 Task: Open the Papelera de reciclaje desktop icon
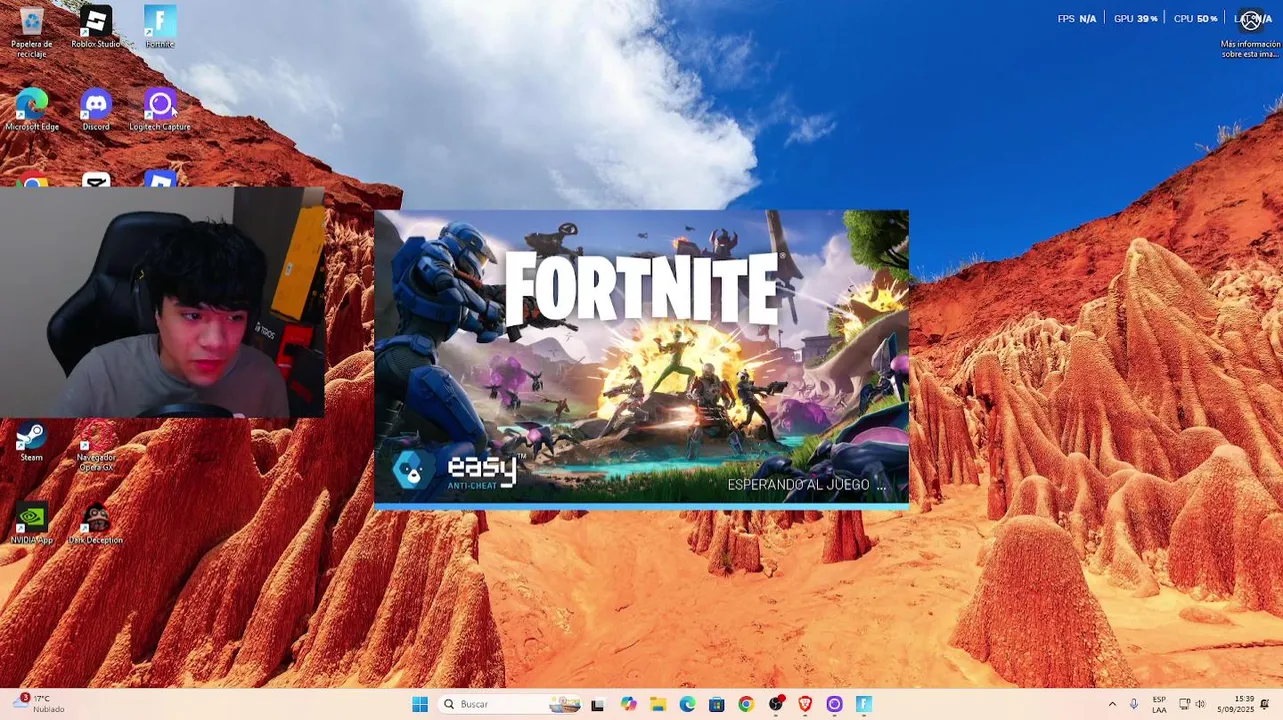pos(32,31)
